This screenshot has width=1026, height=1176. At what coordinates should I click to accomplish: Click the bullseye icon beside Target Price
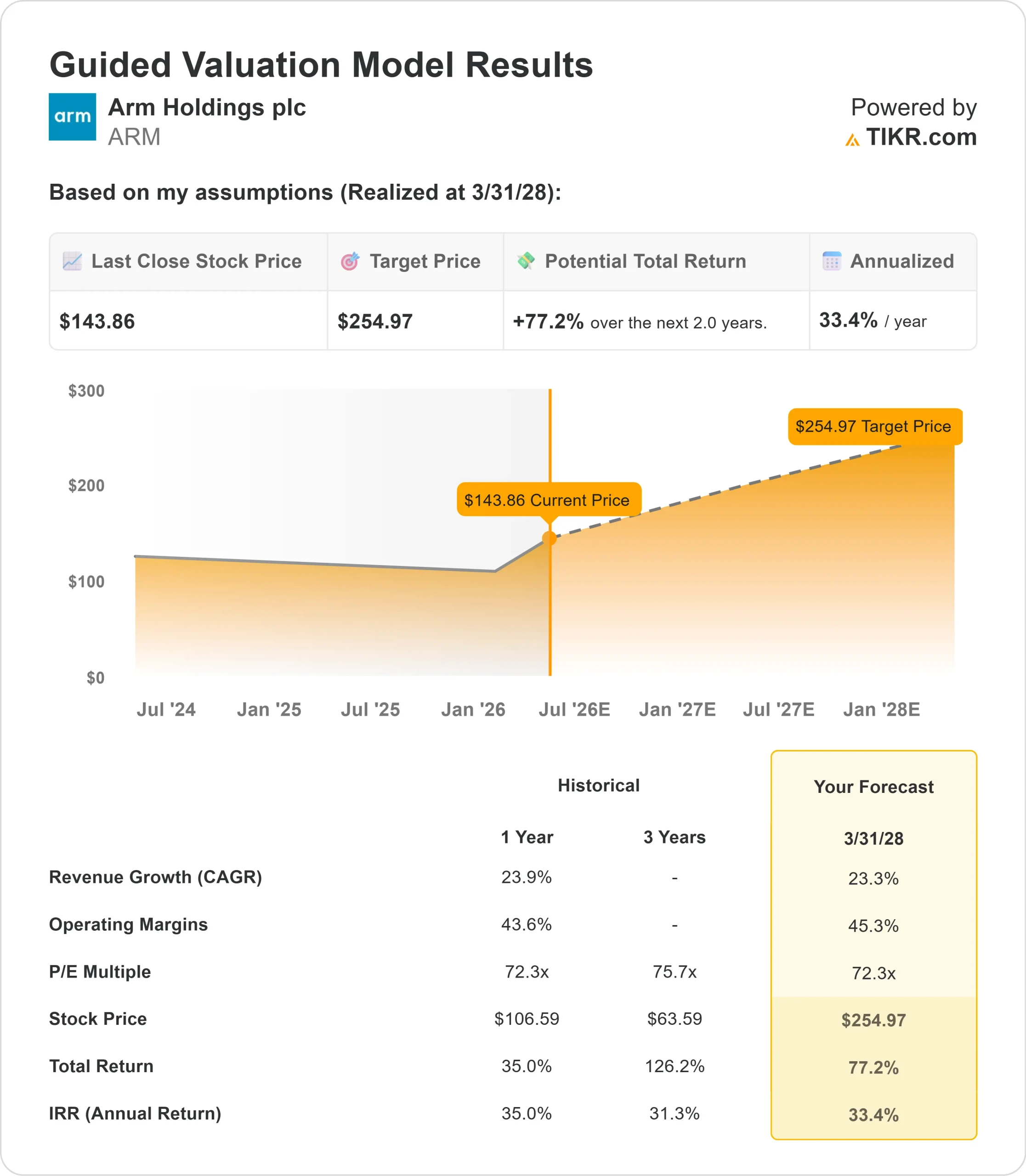pos(350,261)
